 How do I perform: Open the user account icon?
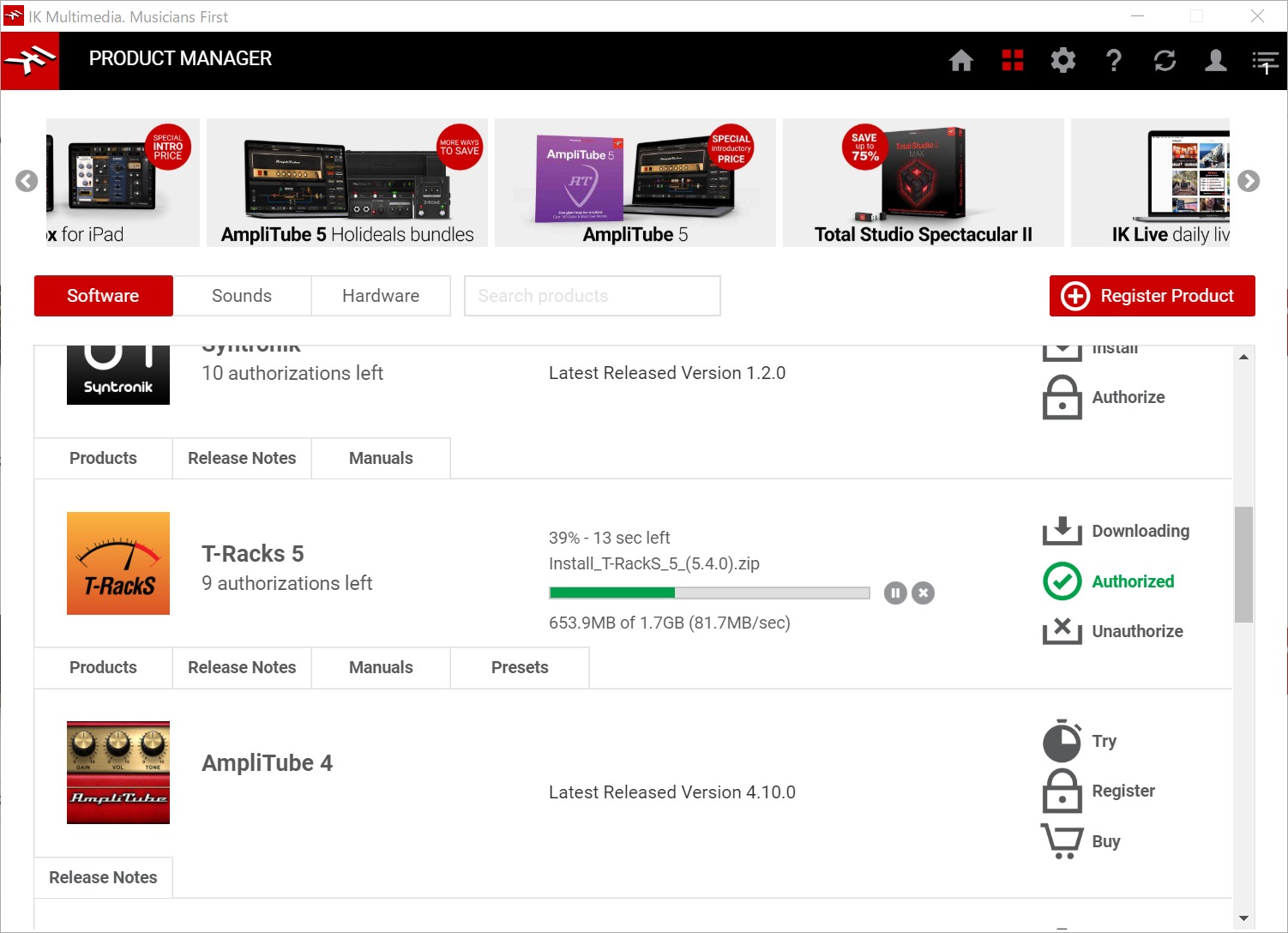[1216, 60]
